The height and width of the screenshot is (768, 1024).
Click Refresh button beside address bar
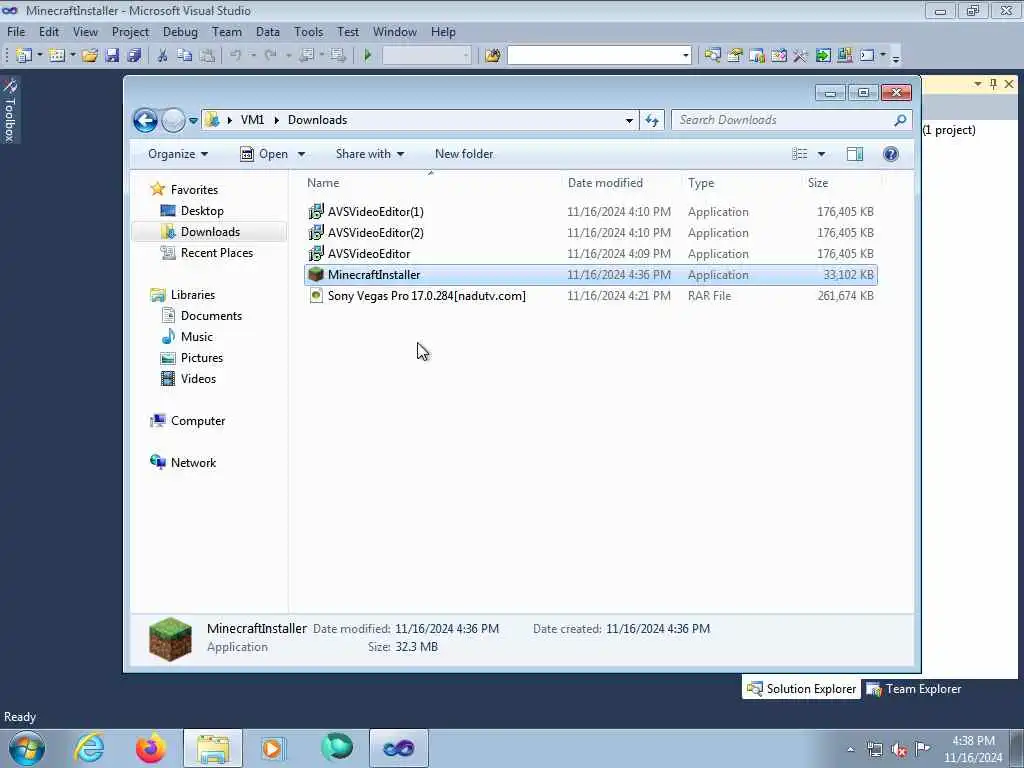click(x=652, y=120)
